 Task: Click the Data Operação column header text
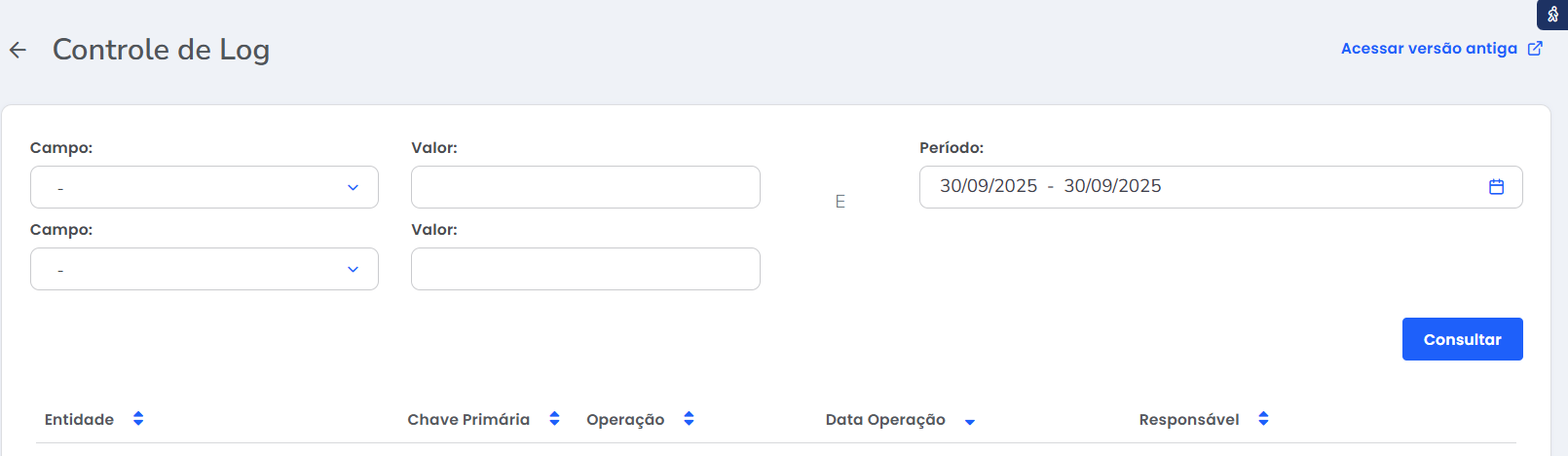pos(885,420)
